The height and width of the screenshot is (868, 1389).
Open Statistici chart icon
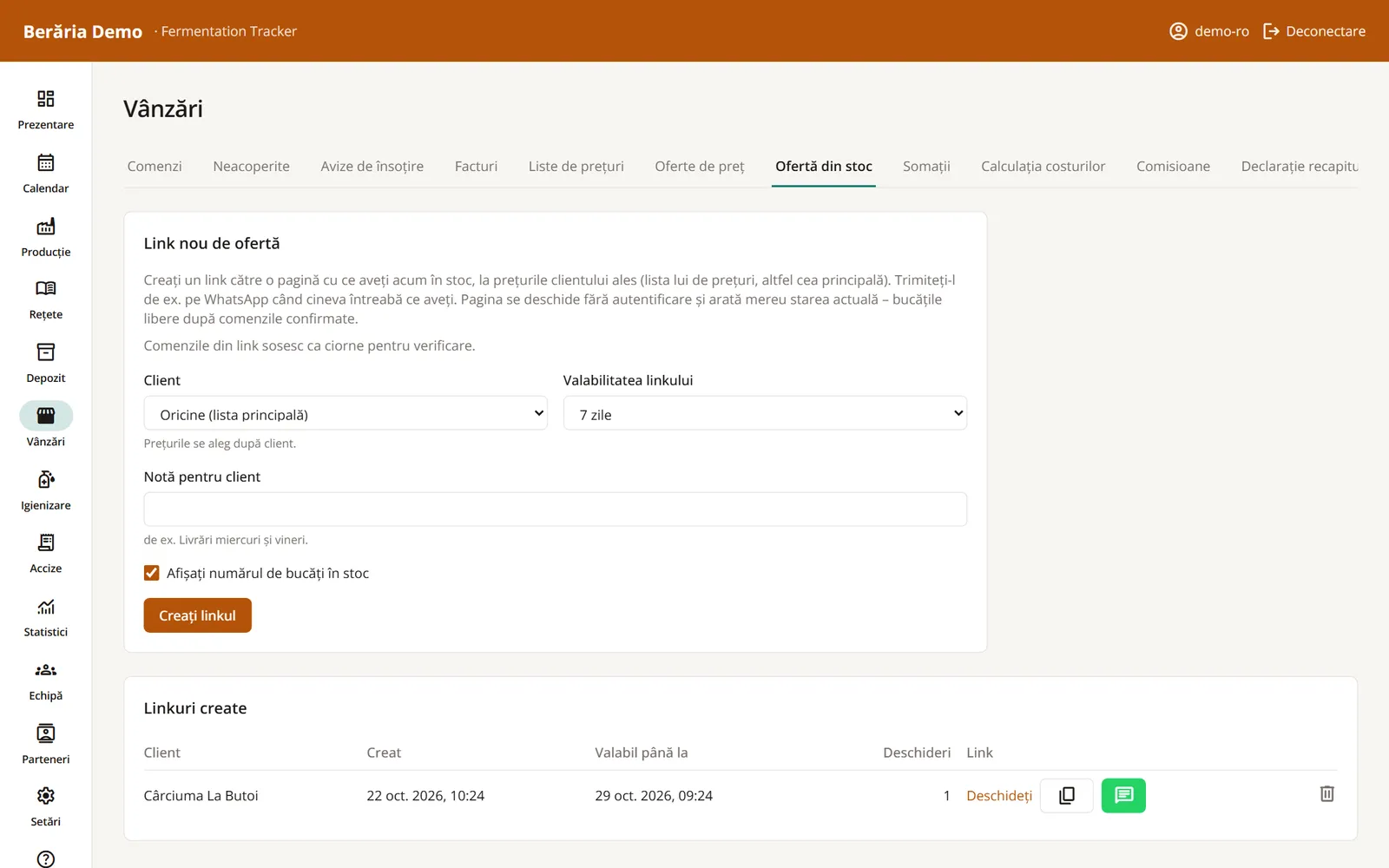pyautogui.click(x=46, y=607)
